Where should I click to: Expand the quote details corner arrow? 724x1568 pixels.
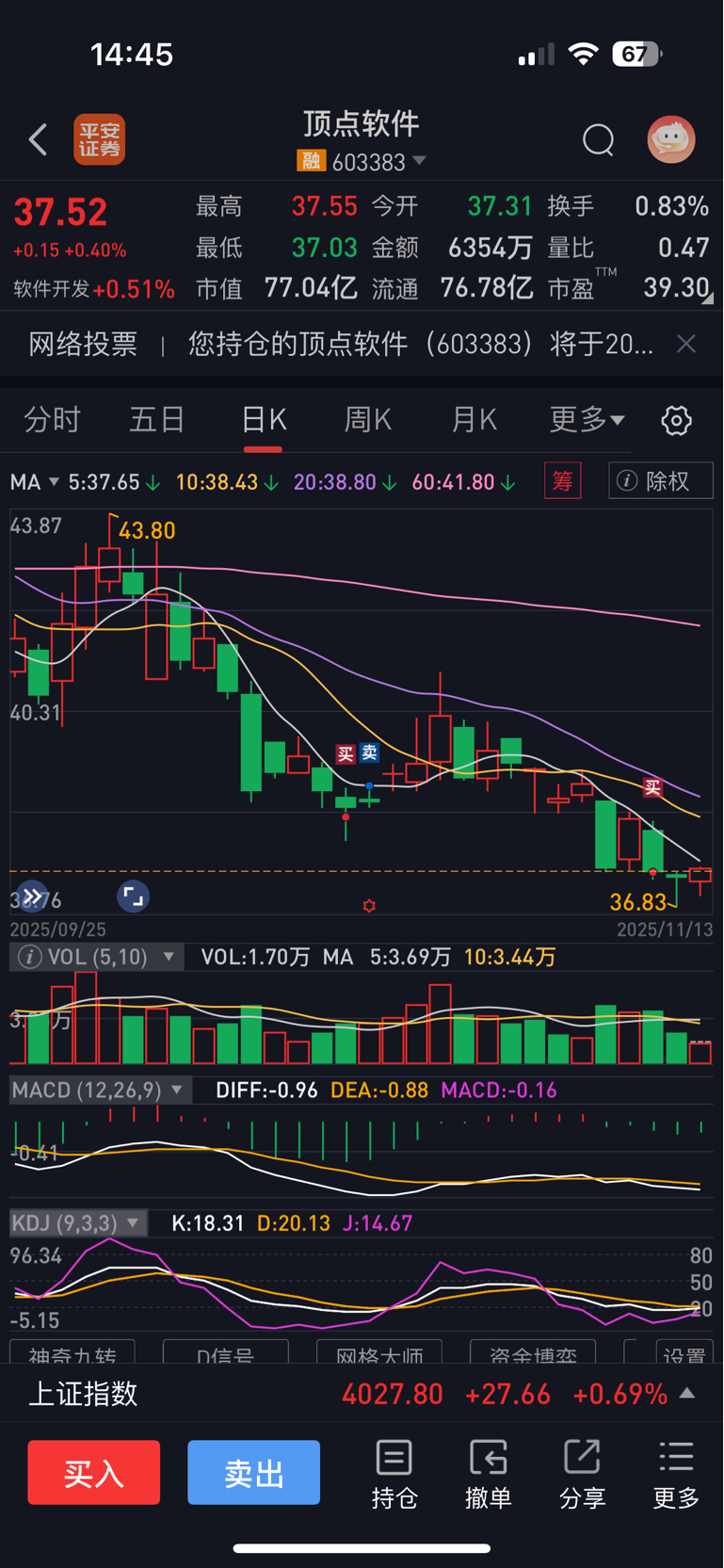[708, 299]
